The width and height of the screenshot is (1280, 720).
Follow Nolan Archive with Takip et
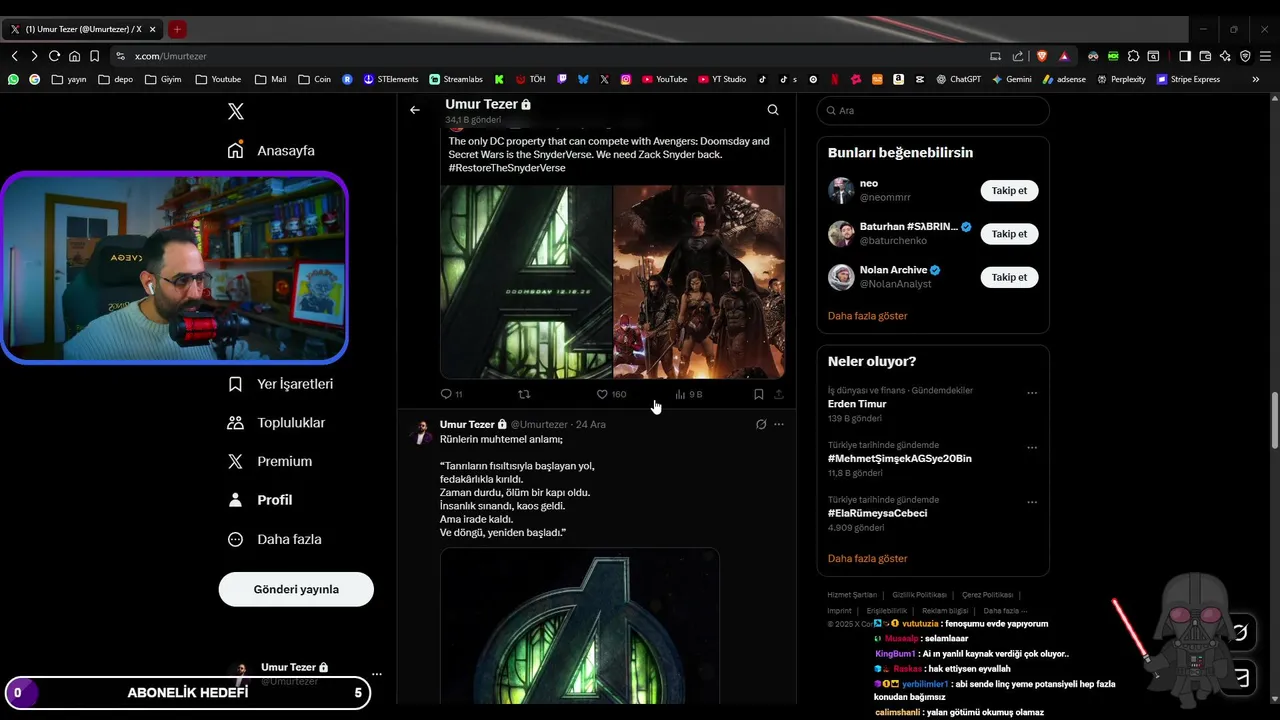point(1009,277)
